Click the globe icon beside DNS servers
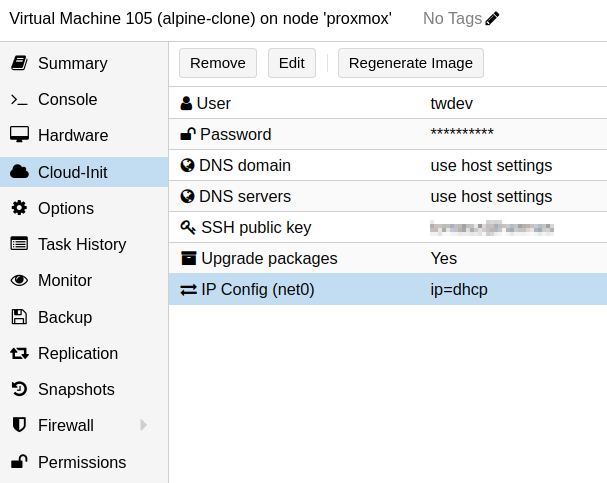 [187, 196]
